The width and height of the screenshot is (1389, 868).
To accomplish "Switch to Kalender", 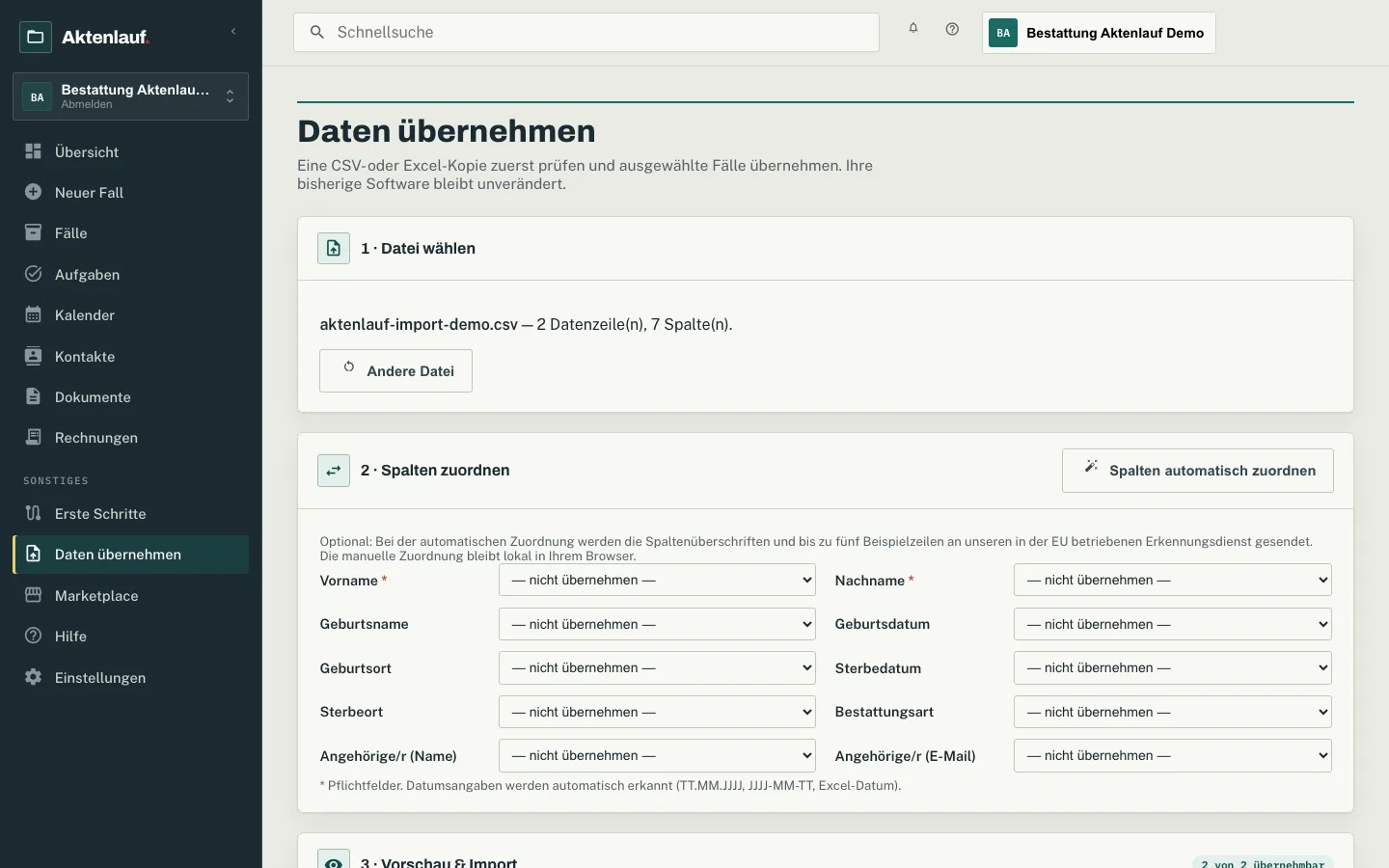I will (130, 314).
